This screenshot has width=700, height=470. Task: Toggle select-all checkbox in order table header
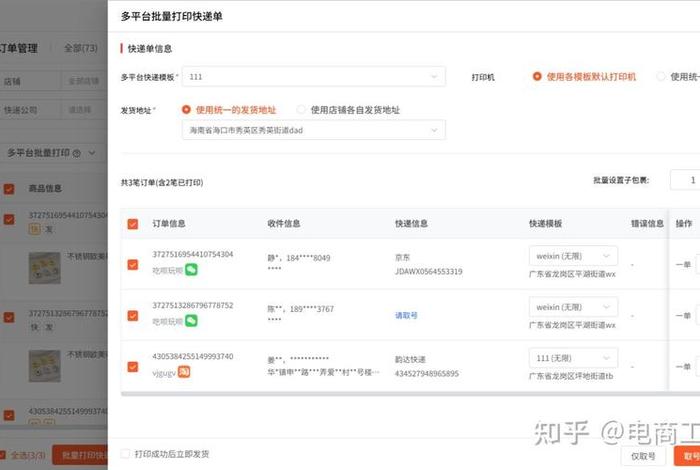[x=133, y=224]
